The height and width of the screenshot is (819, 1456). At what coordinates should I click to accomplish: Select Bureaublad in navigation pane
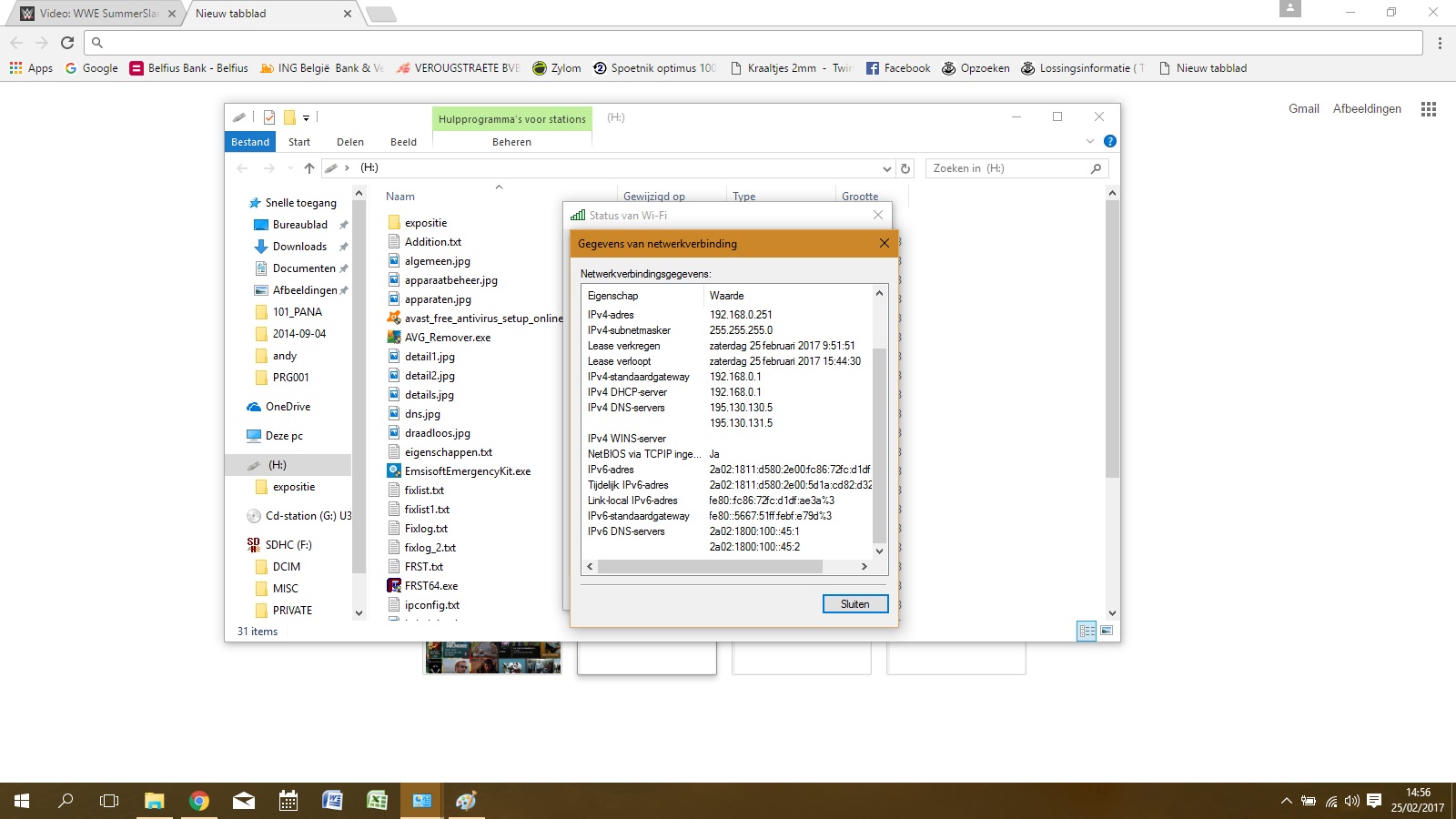pos(300,225)
